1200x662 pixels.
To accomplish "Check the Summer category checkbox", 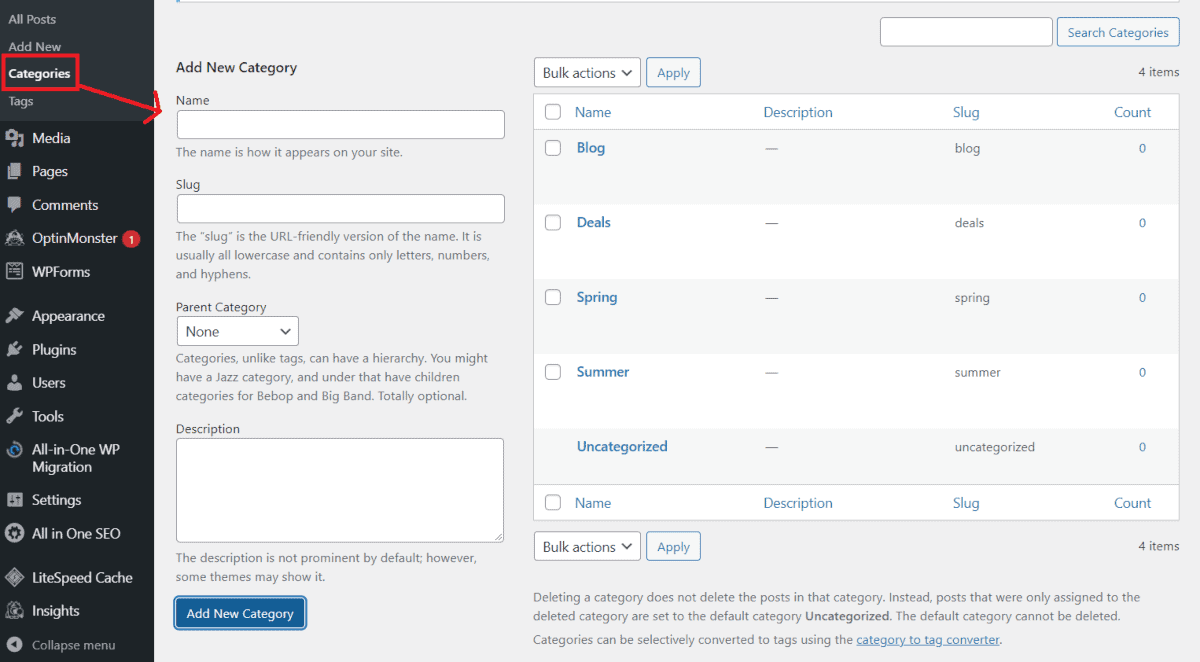I will 553,372.
